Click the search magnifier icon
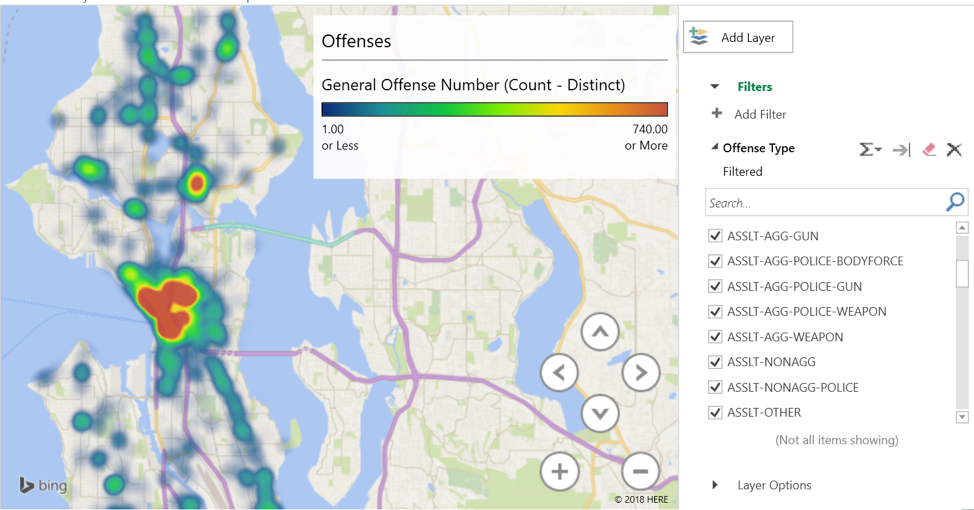The width and height of the screenshot is (974, 510). 955,202
